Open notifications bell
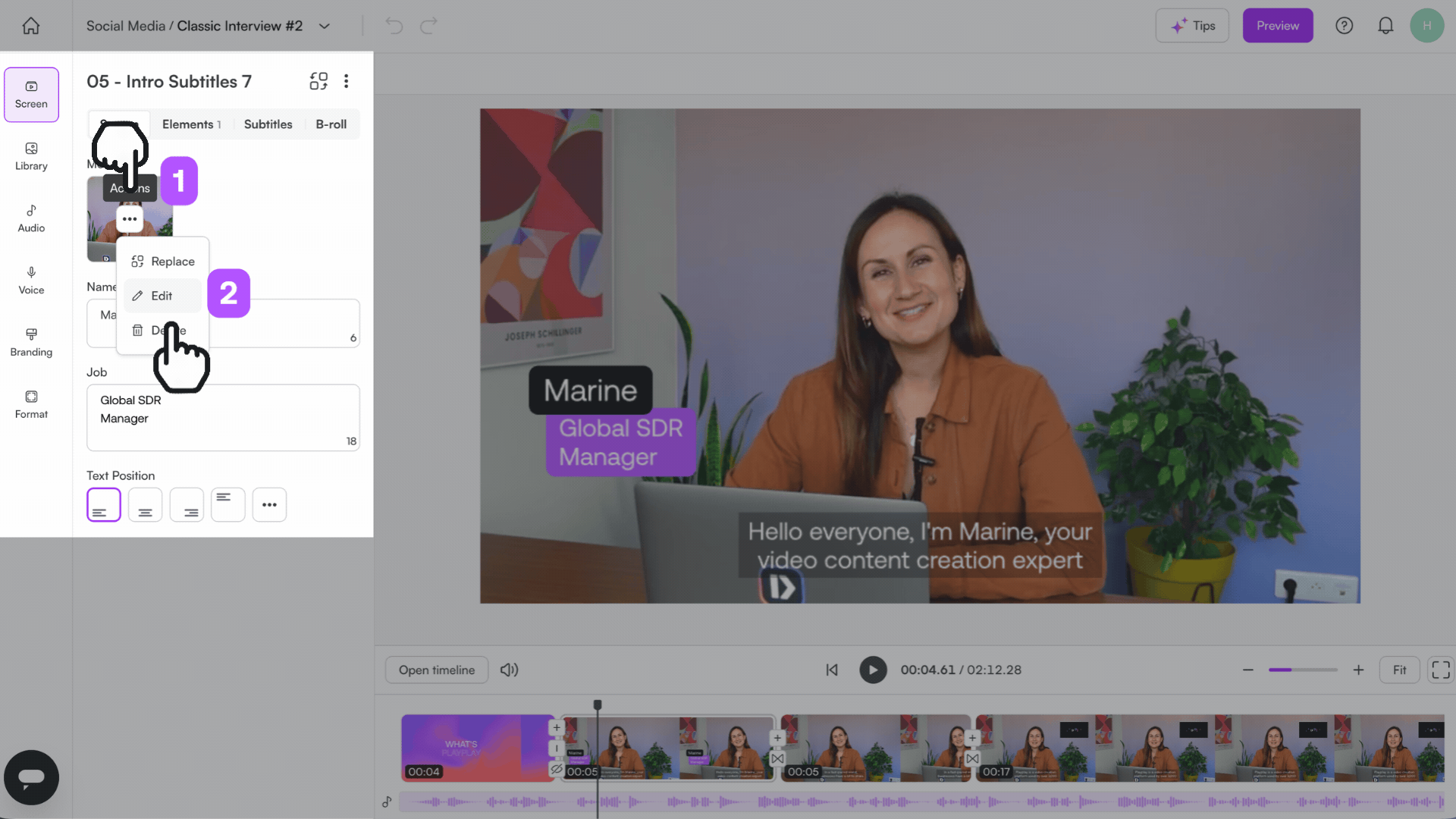The width and height of the screenshot is (1456, 819). [1385, 26]
